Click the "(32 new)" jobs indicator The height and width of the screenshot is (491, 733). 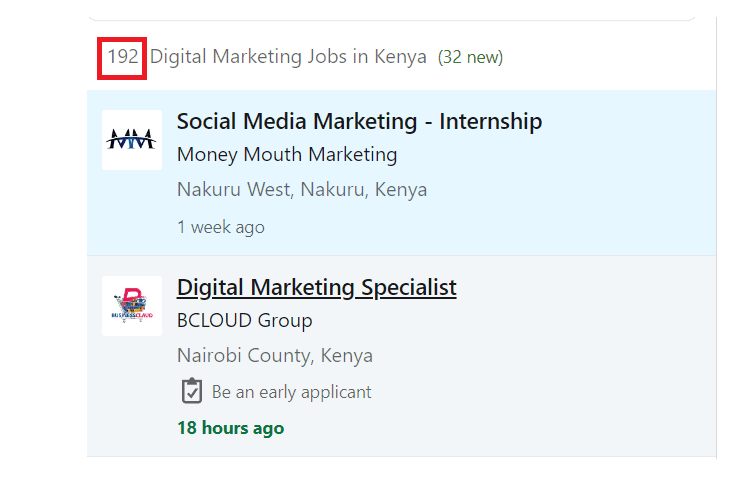coord(470,57)
